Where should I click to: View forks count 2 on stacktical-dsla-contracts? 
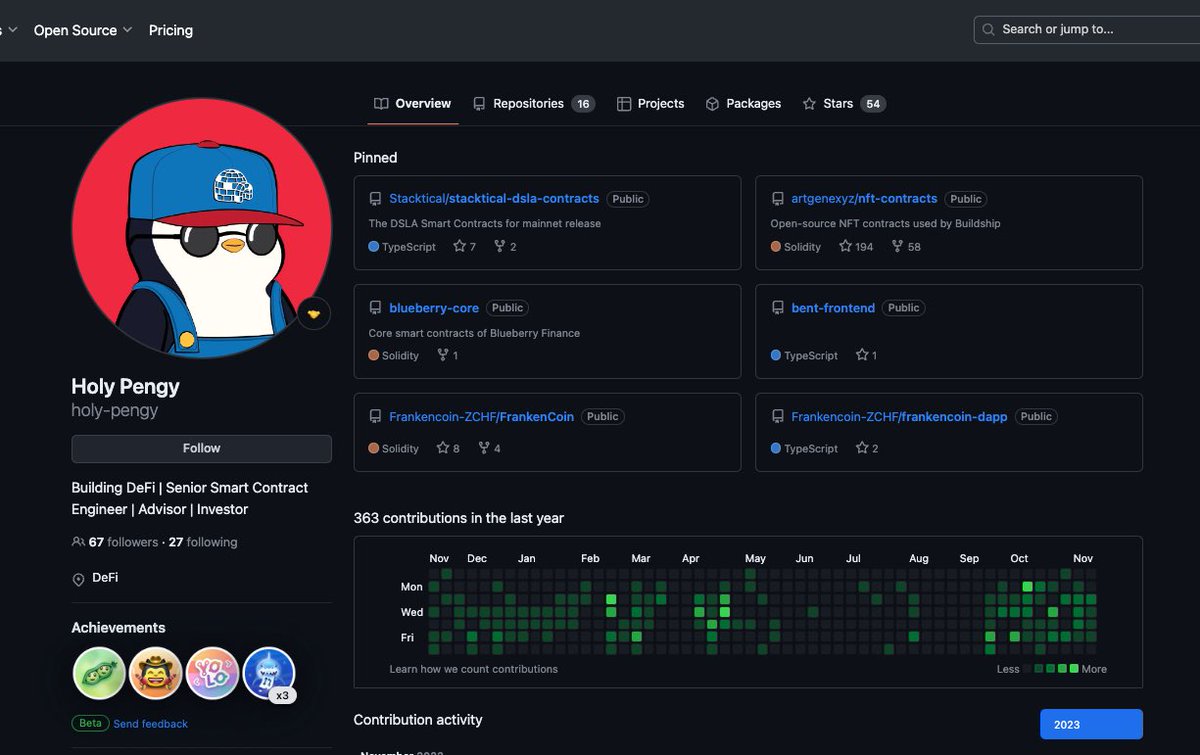coord(505,246)
